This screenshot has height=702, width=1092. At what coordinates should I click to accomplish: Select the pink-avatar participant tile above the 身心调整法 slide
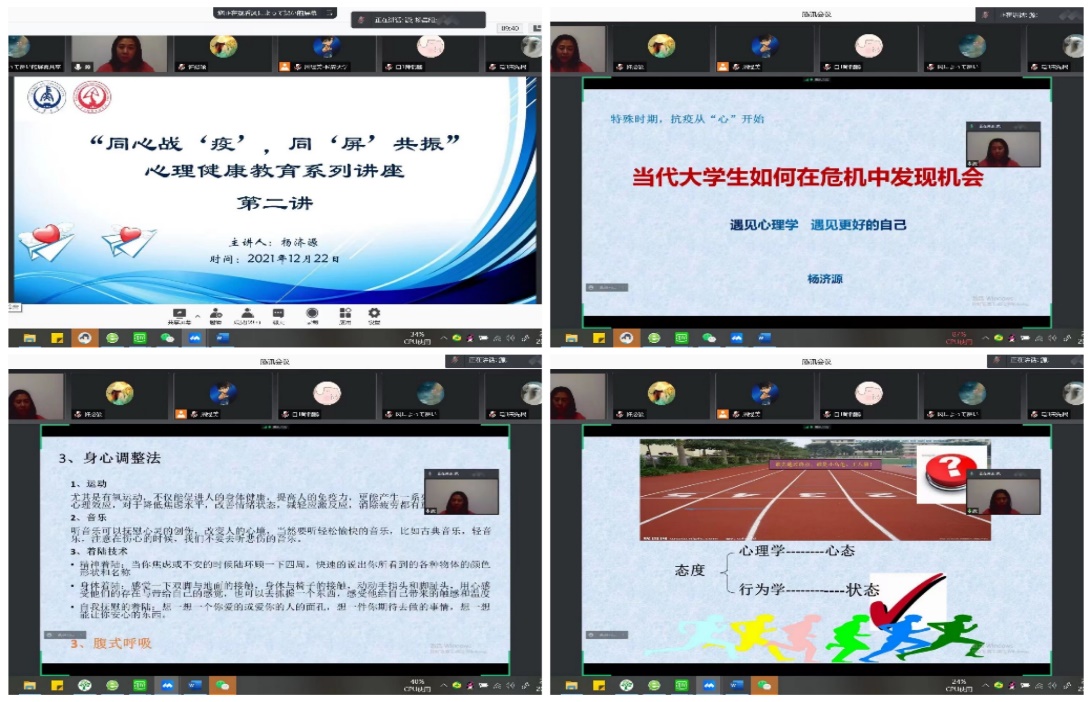(x=326, y=396)
